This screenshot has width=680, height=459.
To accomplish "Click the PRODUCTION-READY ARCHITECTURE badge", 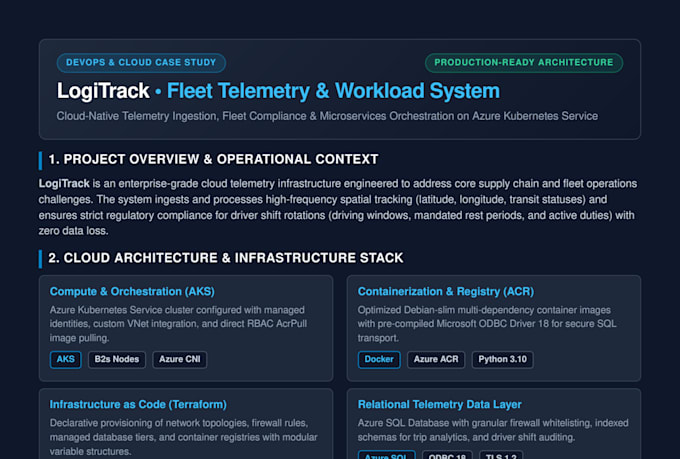I will [x=524, y=62].
